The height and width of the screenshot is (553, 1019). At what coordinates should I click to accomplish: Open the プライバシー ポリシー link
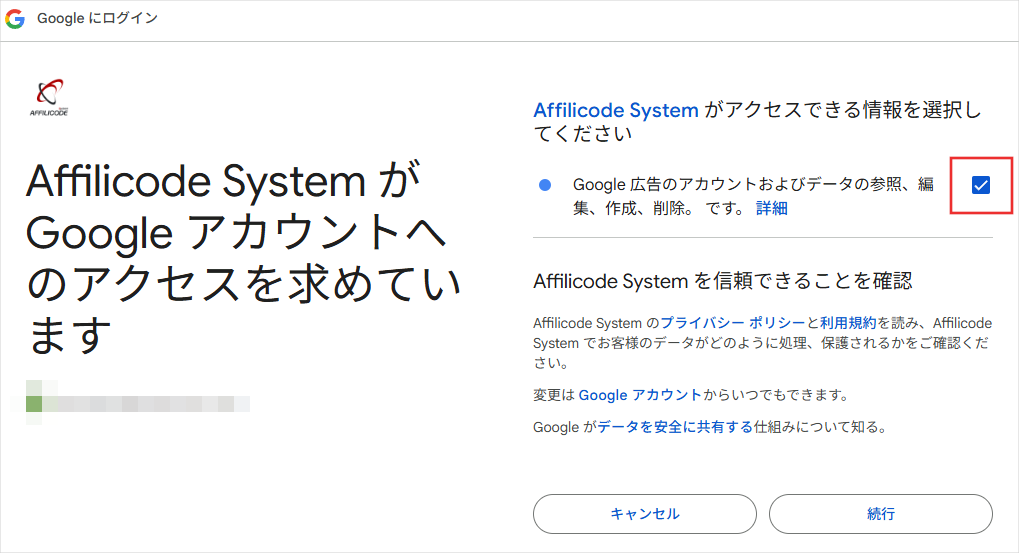coord(732,322)
